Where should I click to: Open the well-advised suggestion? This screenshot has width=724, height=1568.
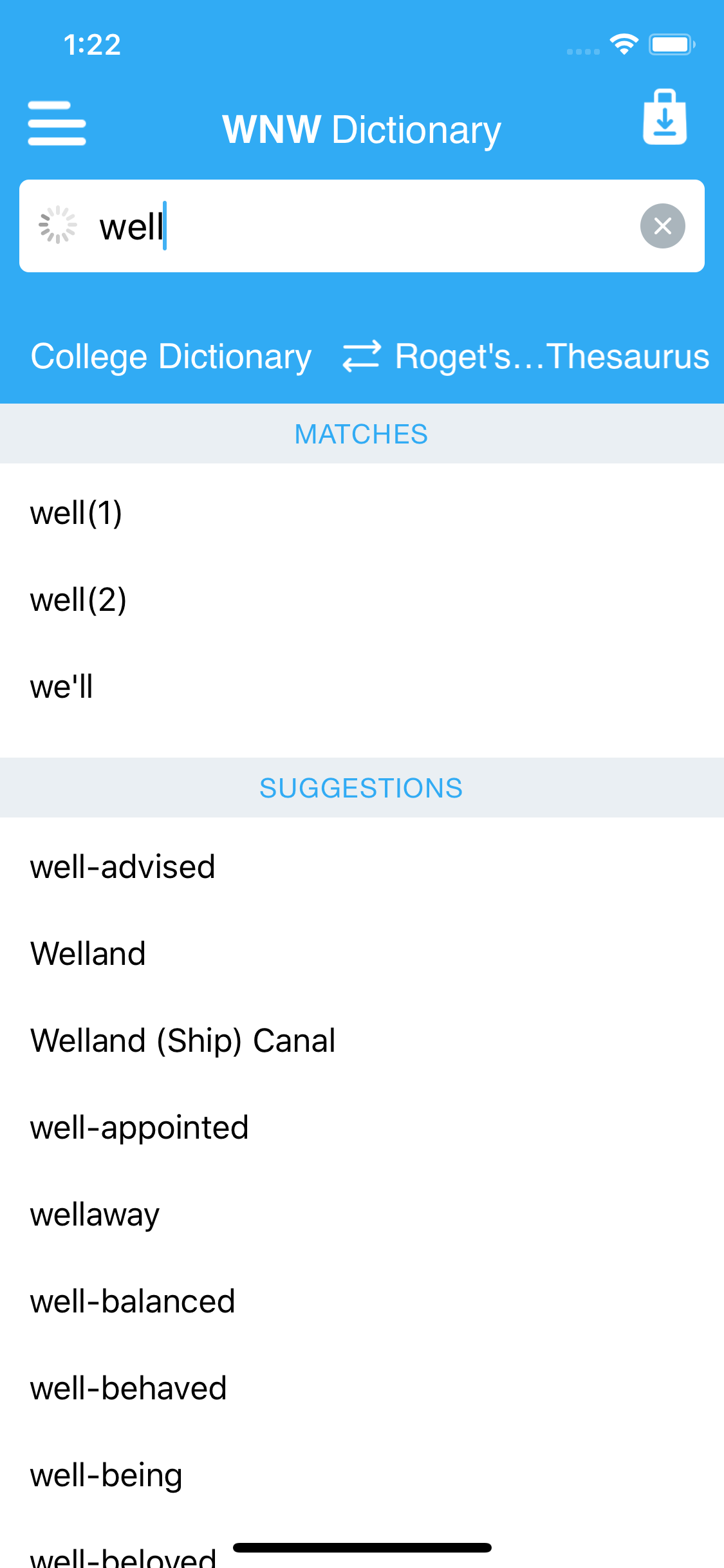pos(122,867)
